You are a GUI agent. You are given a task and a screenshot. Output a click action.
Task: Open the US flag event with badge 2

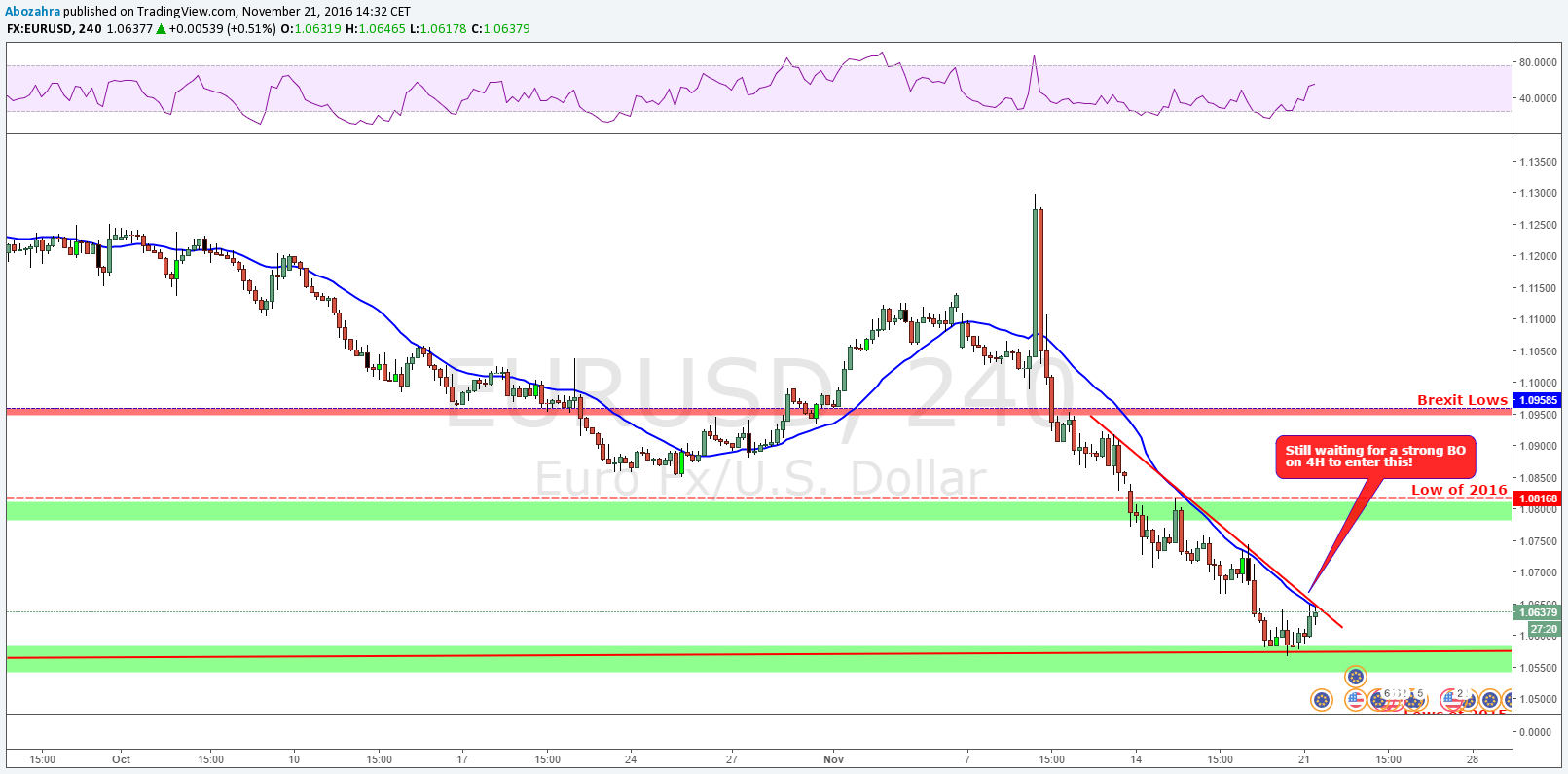pyautogui.click(x=1452, y=700)
